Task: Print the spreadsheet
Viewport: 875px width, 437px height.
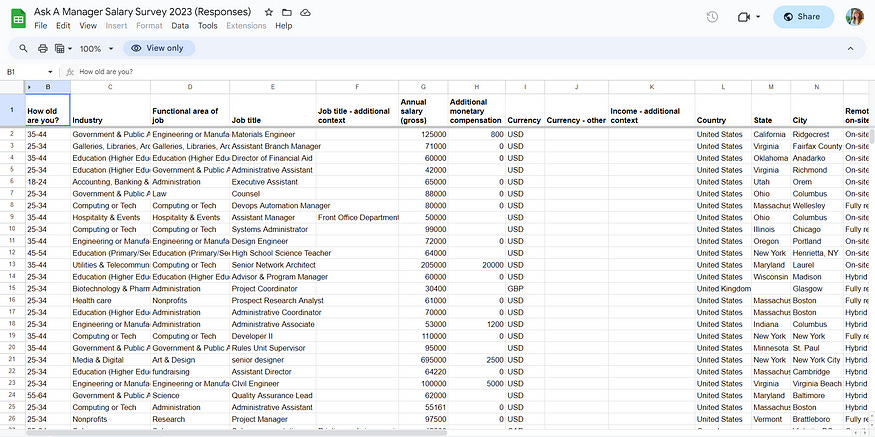Action: click(x=42, y=48)
